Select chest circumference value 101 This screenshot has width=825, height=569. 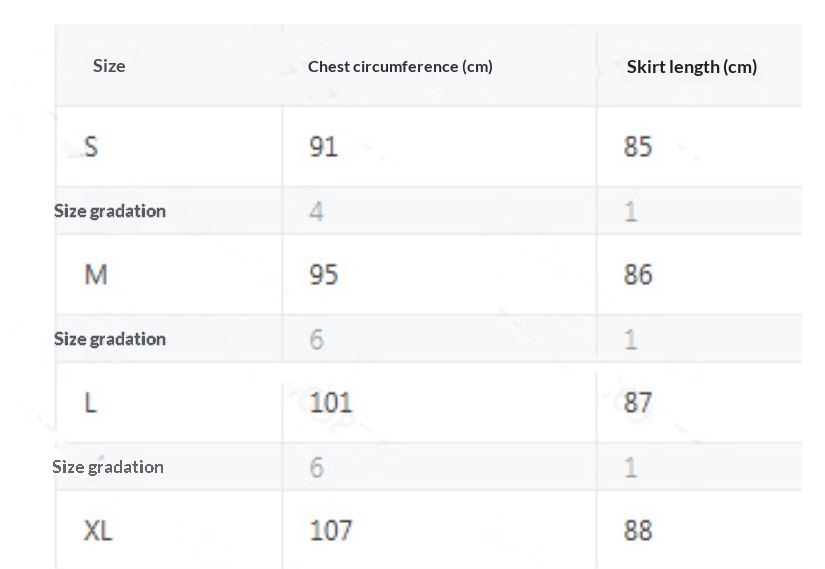coord(330,403)
